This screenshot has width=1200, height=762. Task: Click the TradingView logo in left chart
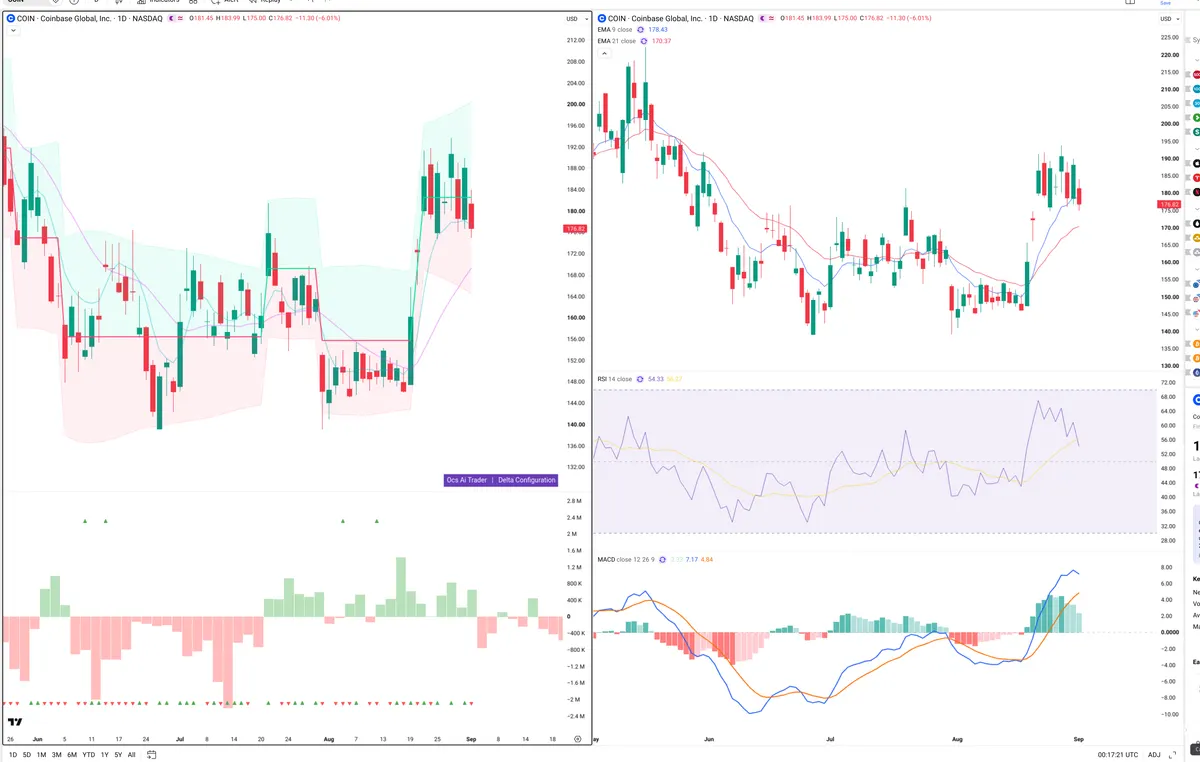[x=15, y=722]
